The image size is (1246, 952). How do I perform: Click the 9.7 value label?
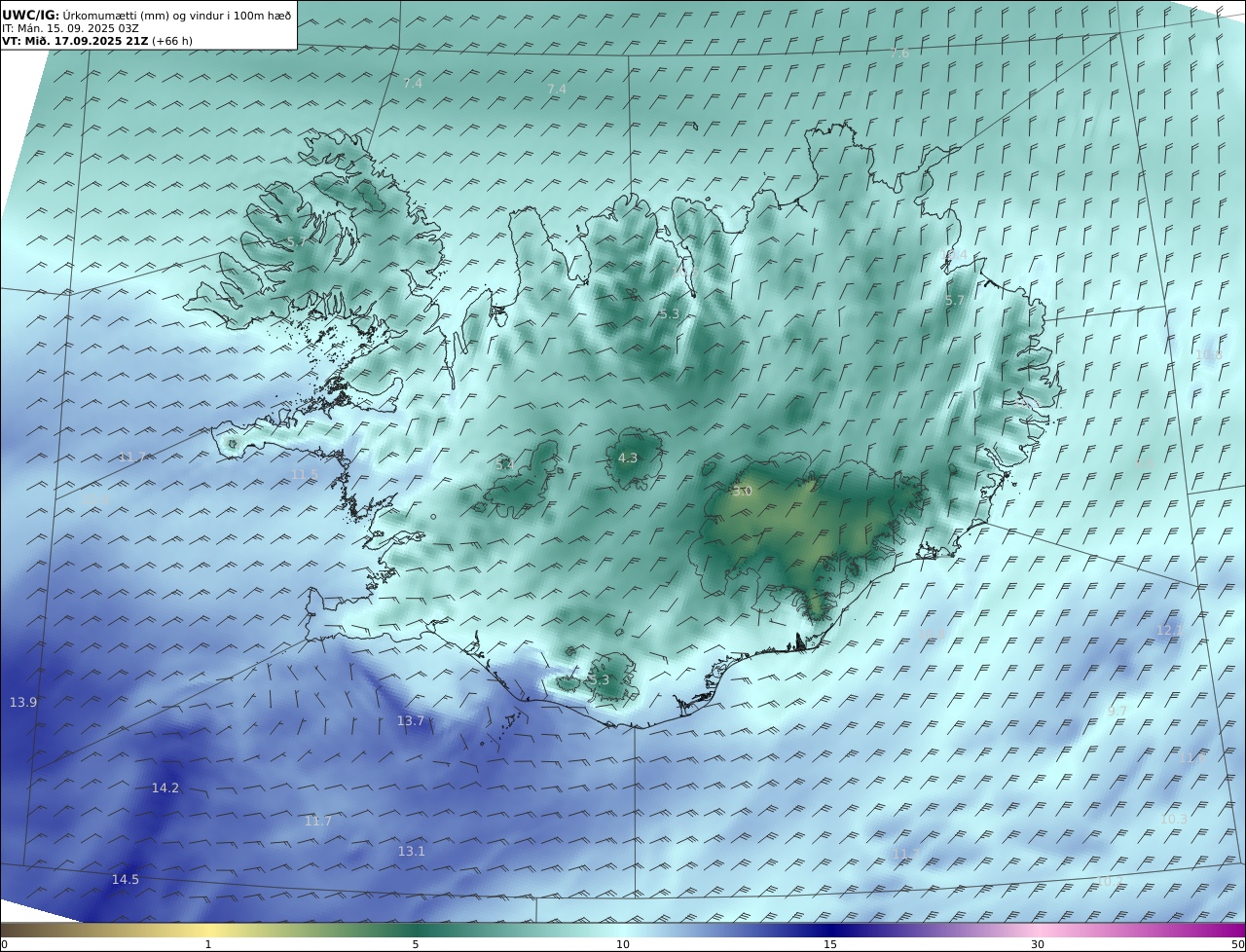coord(1118,711)
